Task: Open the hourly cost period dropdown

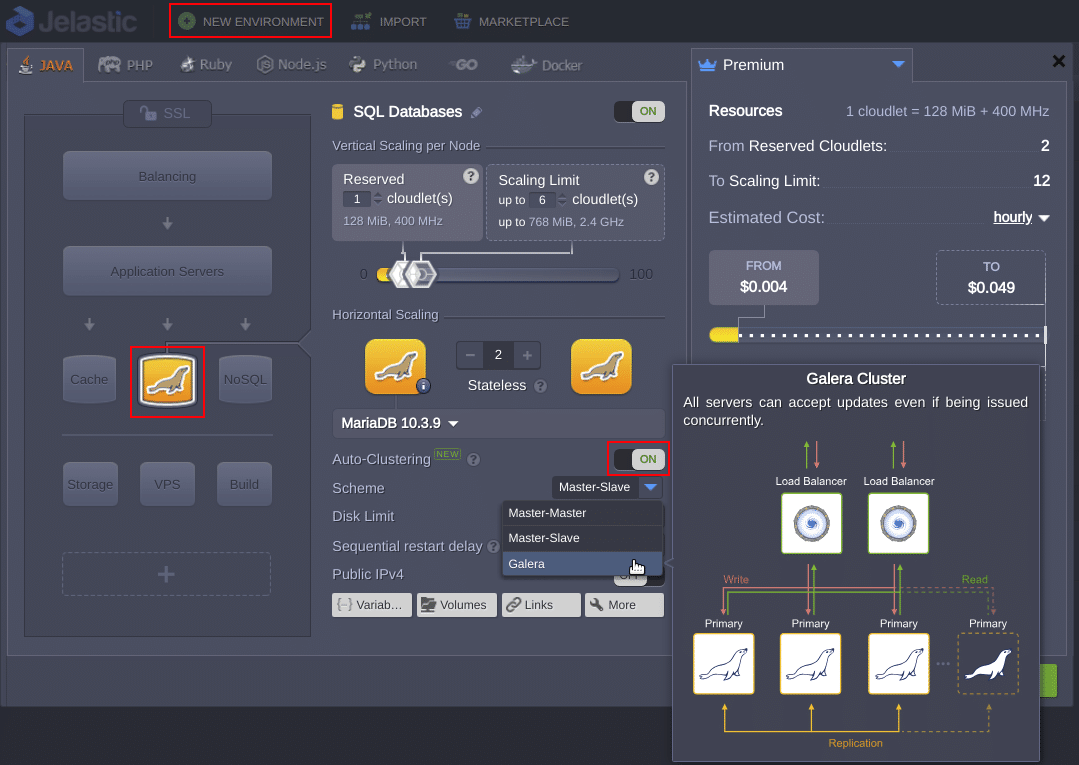Action: (1021, 217)
